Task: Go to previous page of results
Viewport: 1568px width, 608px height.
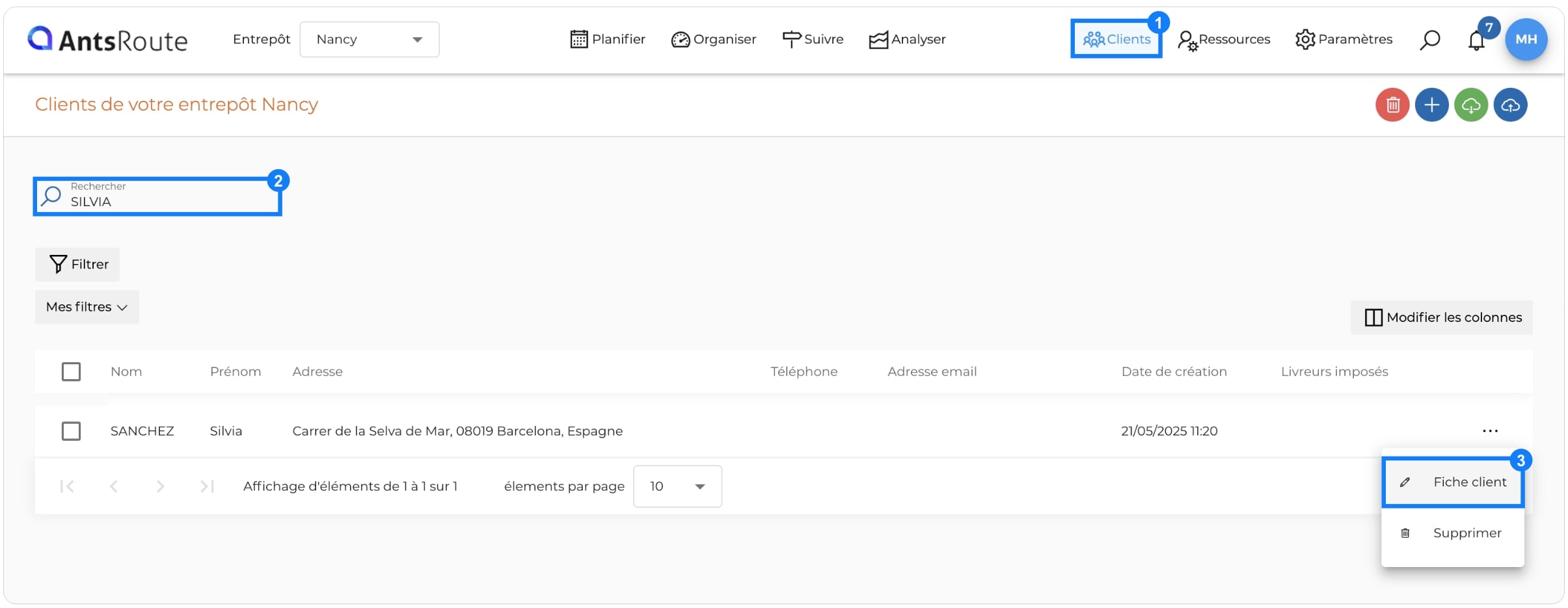Action: click(114, 486)
